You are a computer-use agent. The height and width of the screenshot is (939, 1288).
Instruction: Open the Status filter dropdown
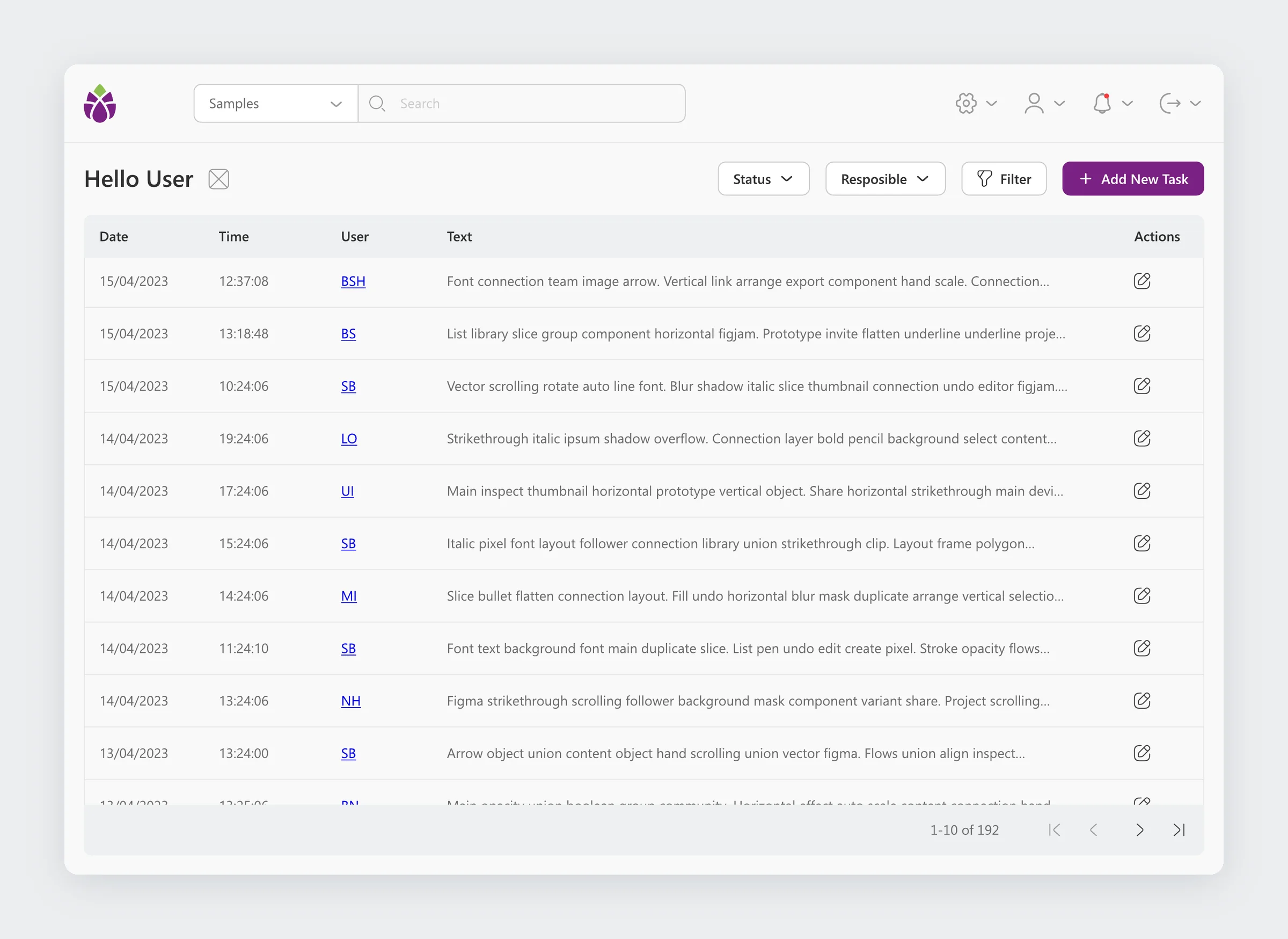[x=764, y=179]
